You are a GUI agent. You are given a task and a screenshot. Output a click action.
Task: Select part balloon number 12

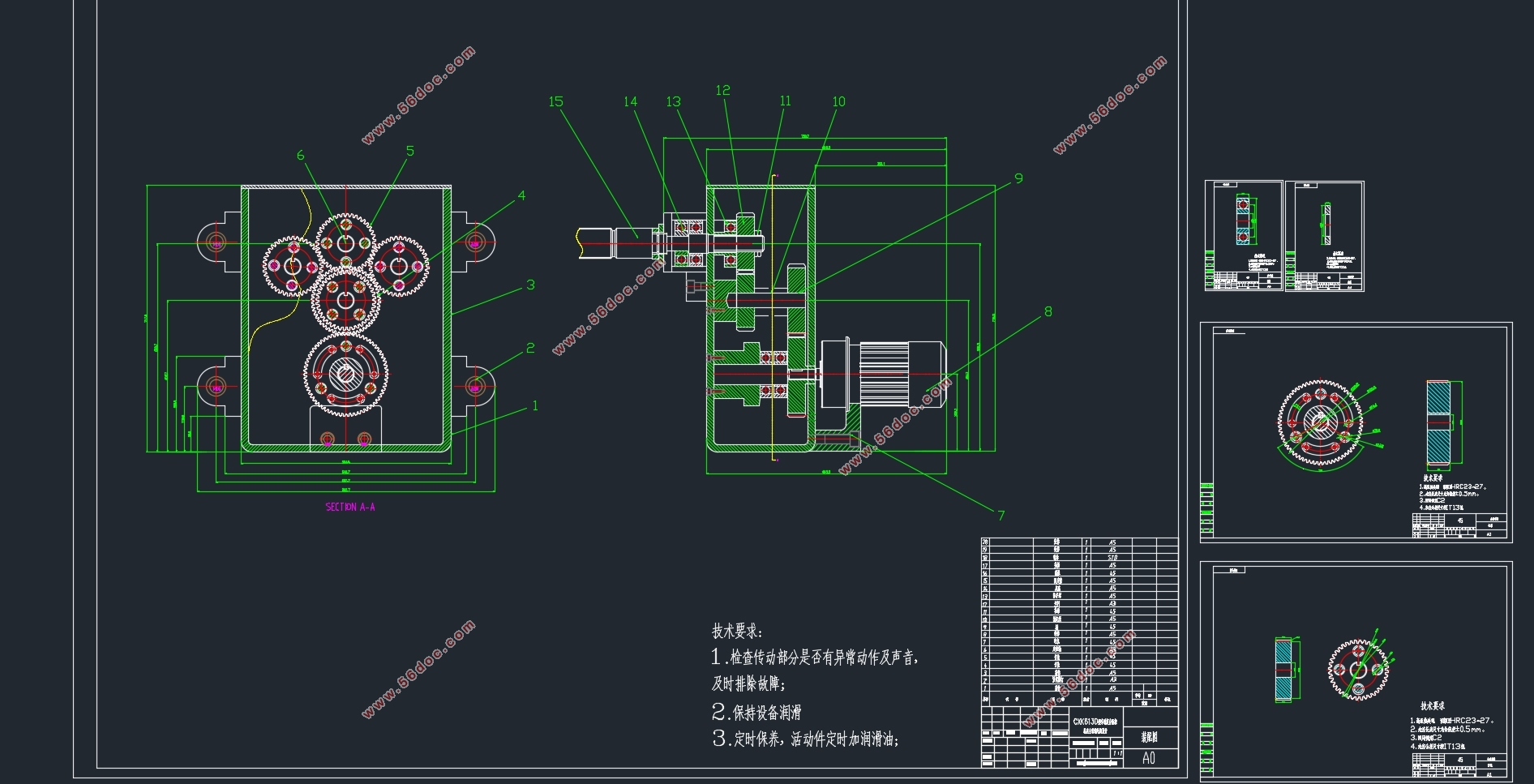pyautogui.click(x=722, y=90)
